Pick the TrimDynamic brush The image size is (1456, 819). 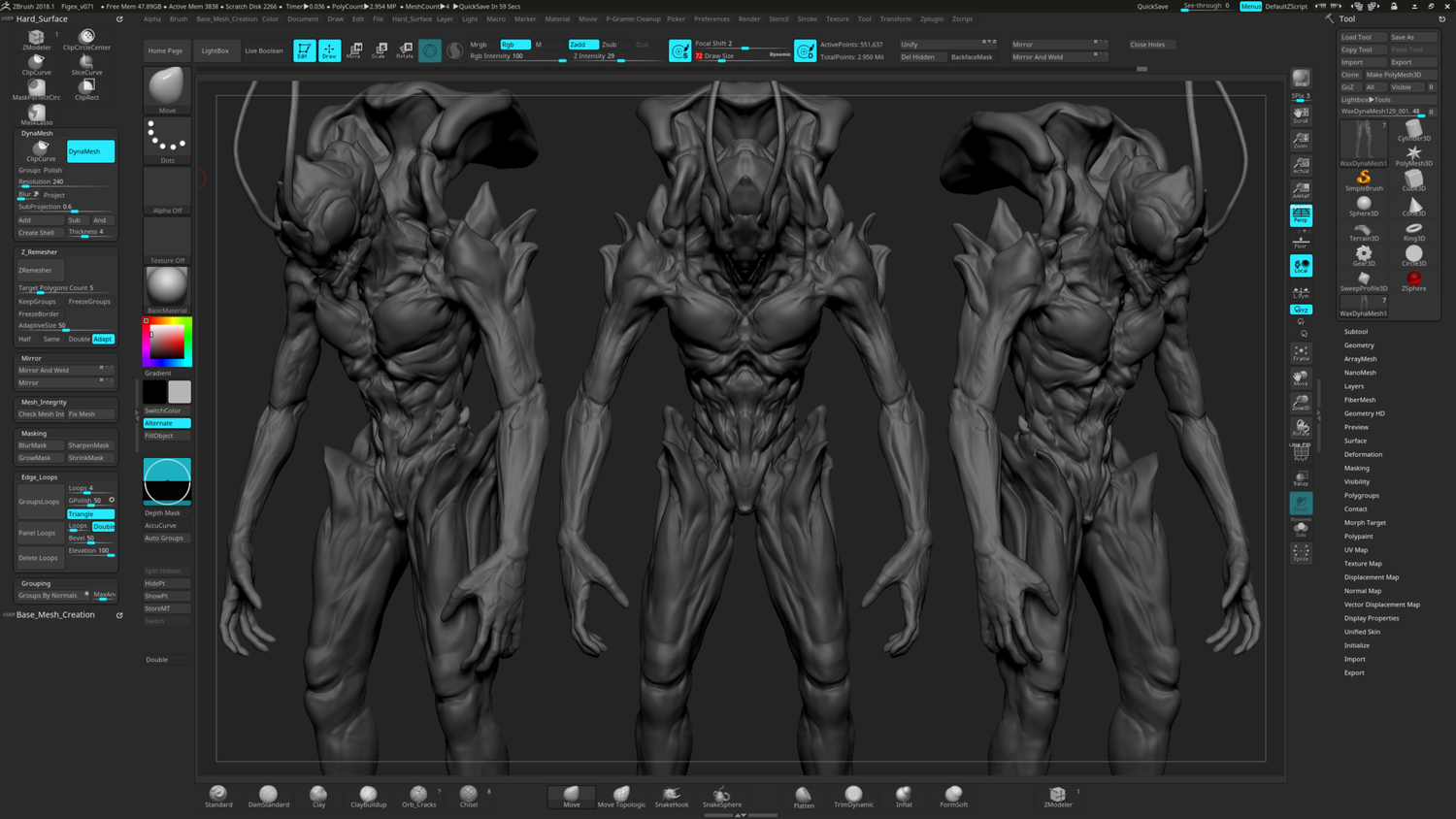click(x=853, y=796)
